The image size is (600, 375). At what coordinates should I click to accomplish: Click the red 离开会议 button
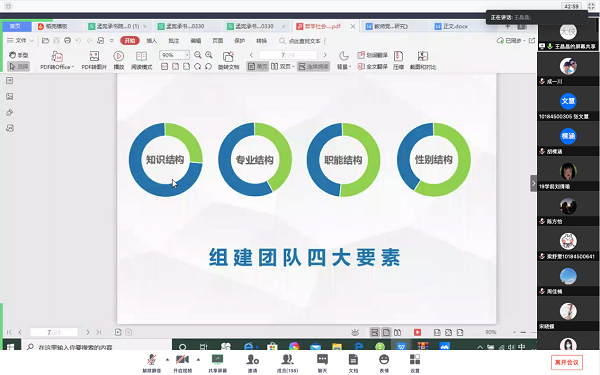click(567, 362)
